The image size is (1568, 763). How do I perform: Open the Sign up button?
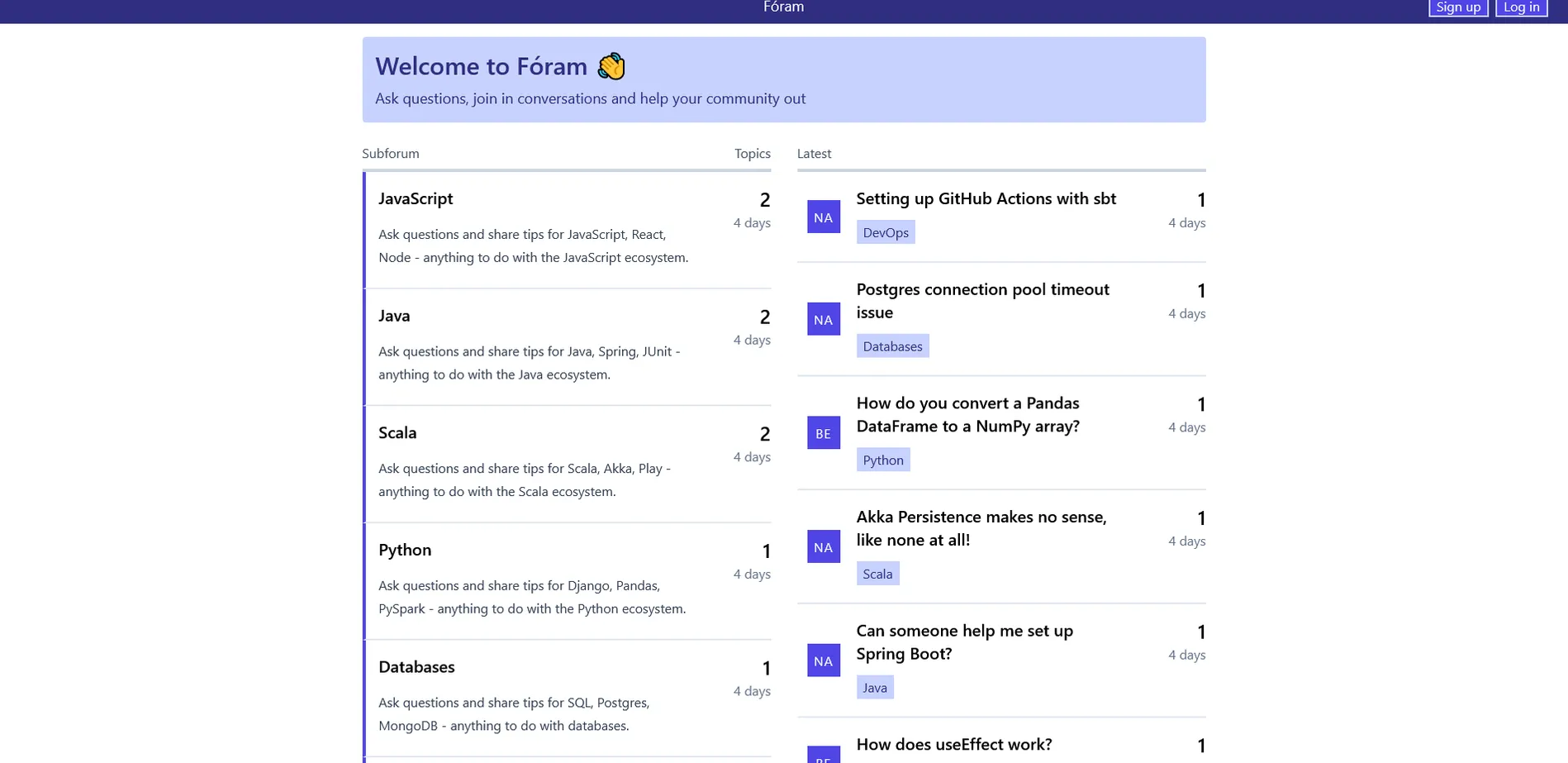[x=1458, y=7]
